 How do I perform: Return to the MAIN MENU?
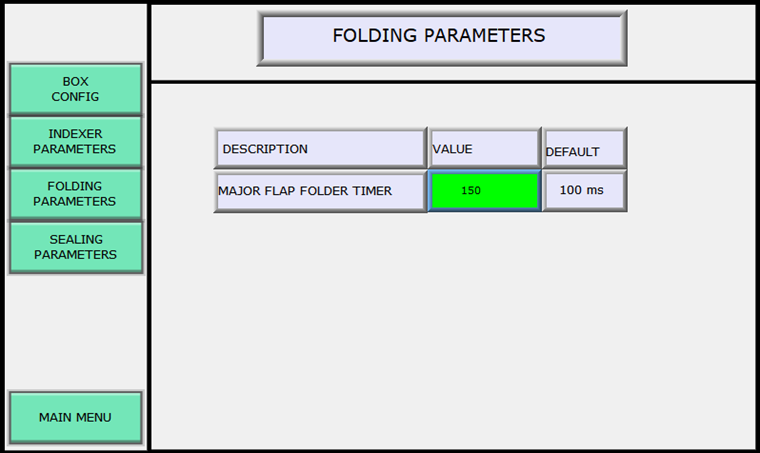[x=75, y=417]
